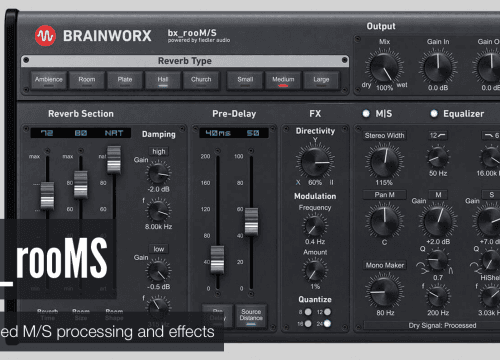Screen dimensions: 500x360
Task: Click the Pre-Delay time fader handle
Action: pos(217,259)
